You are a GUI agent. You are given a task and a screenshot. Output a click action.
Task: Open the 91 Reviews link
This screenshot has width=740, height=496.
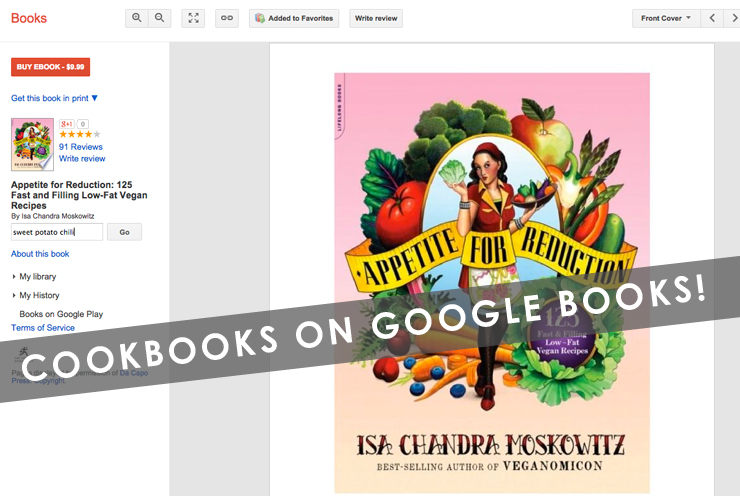[81, 147]
